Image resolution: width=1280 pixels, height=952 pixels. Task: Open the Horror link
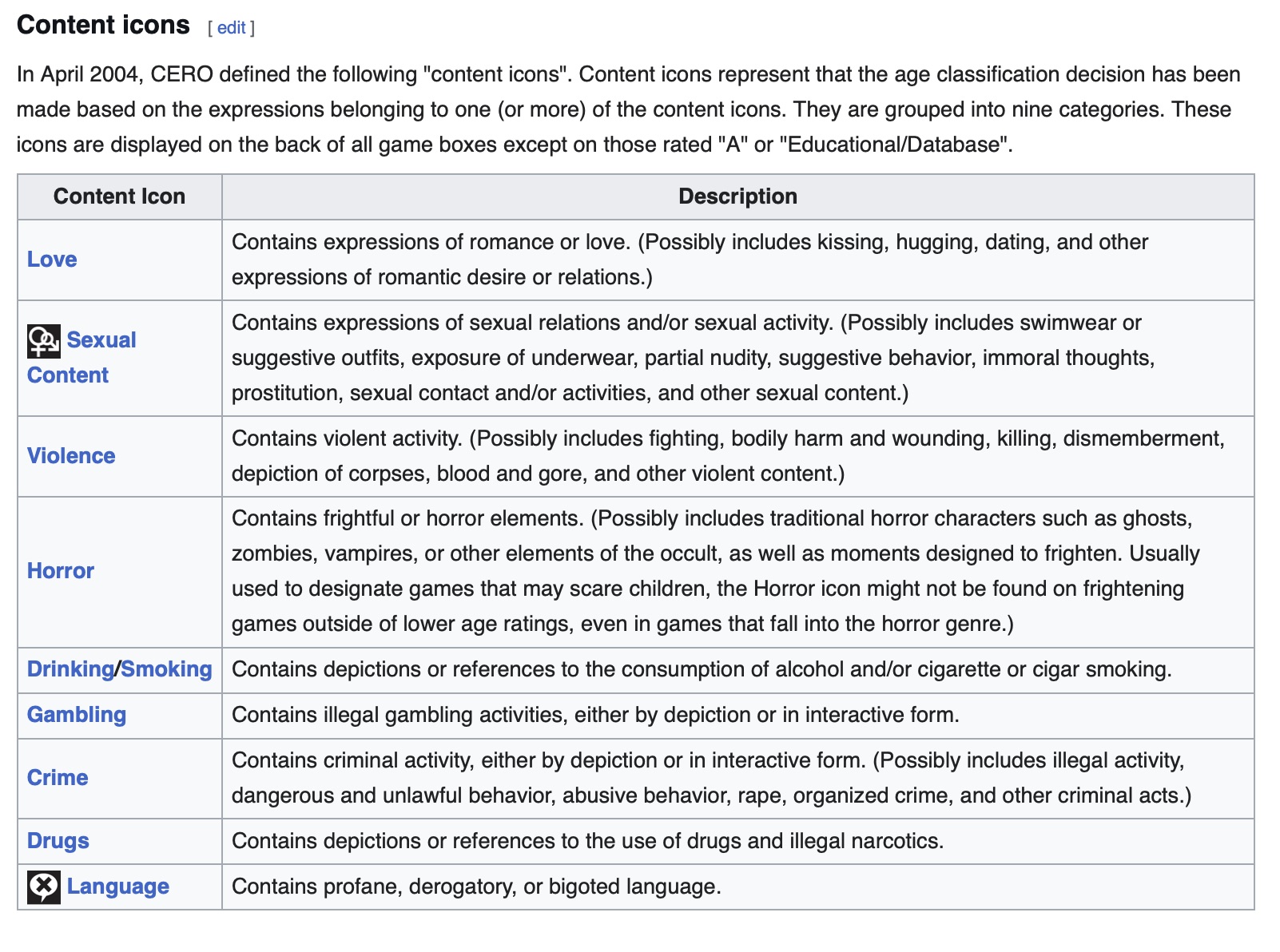click(x=61, y=571)
